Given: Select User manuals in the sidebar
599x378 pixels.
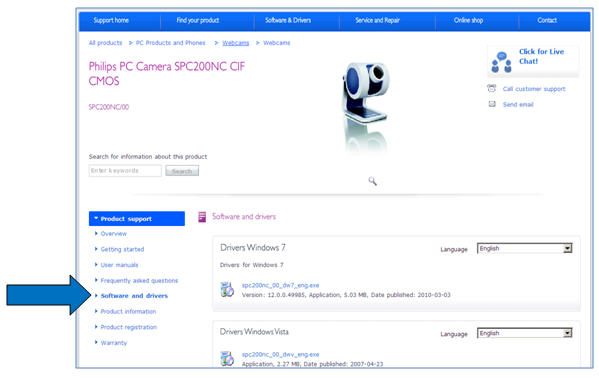Looking at the screenshot, I should coord(119,265).
